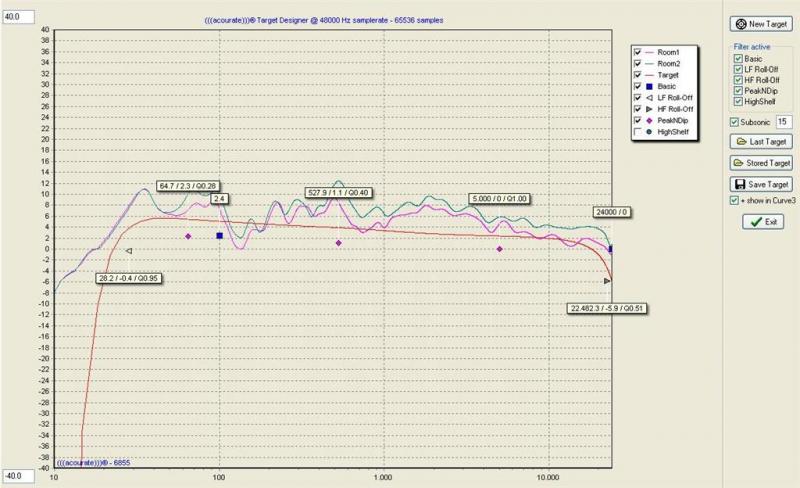The height and width of the screenshot is (488, 800).
Task: Click the '527.9 / 1.1 / Q0.40' label
Action: coord(338,193)
